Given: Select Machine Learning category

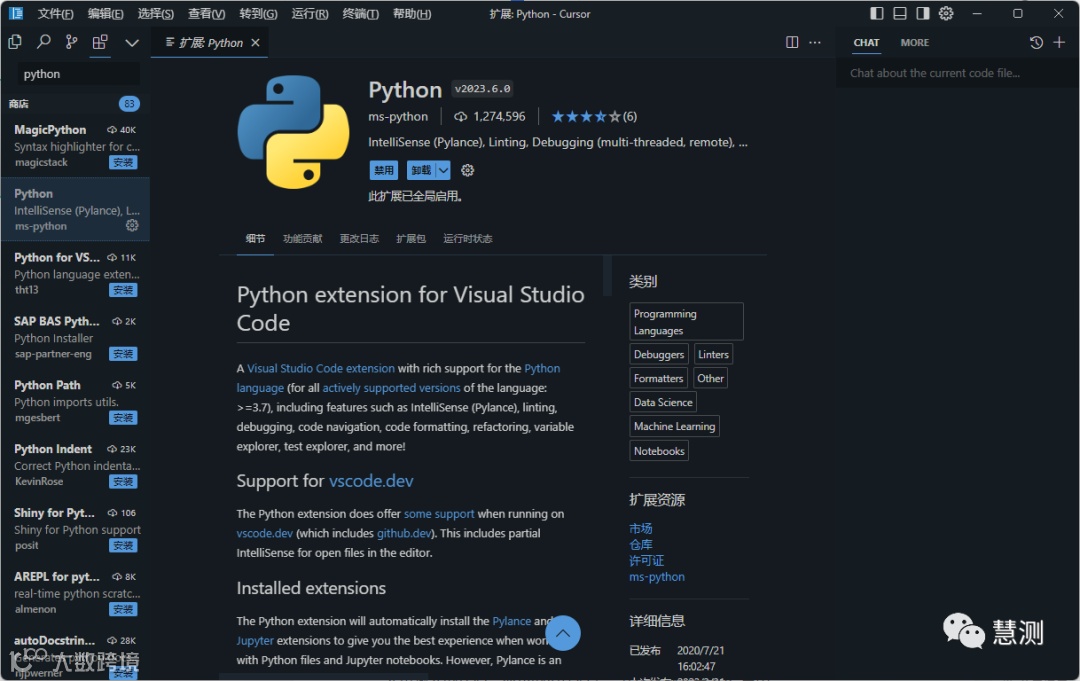Looking at the screenshot, I should coord(674,426).
